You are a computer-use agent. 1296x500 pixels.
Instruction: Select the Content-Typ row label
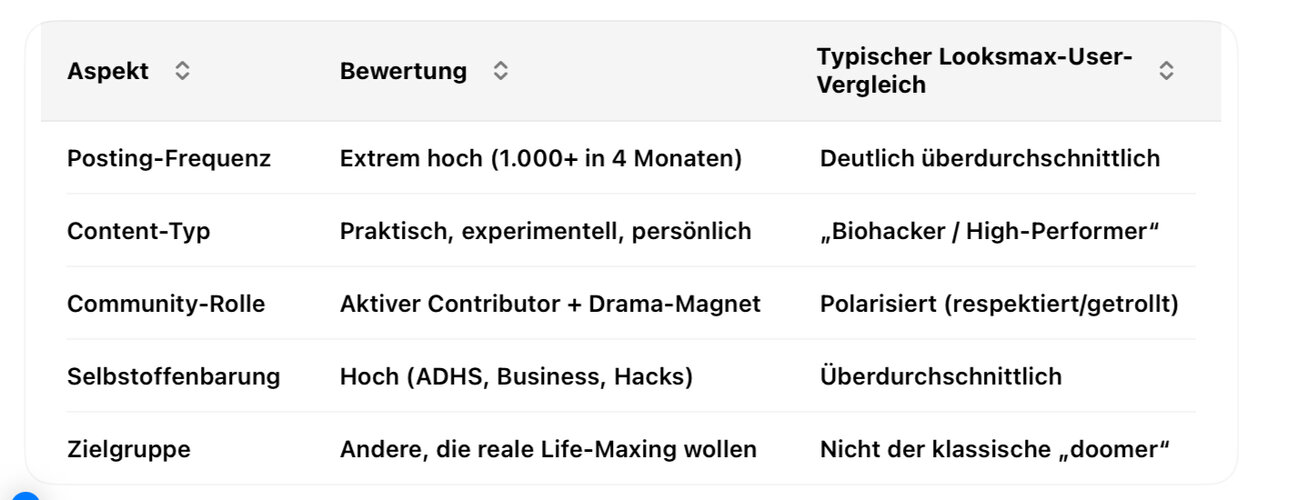pos(139,231)
